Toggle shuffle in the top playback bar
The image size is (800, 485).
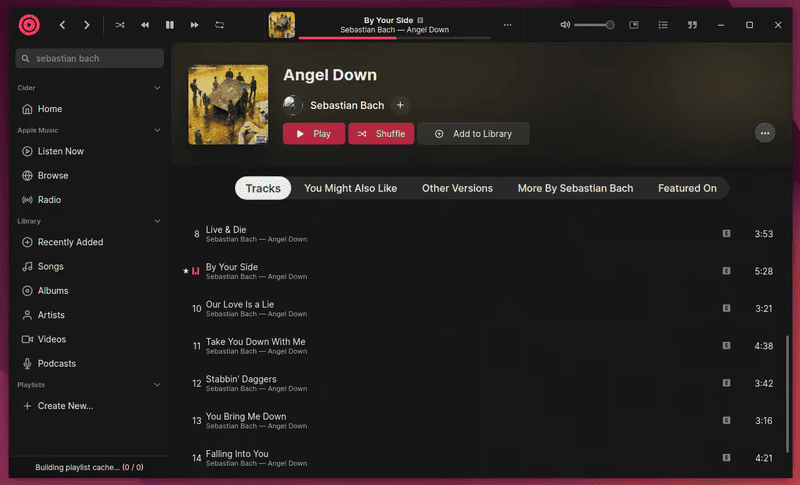tap(120, 24)
